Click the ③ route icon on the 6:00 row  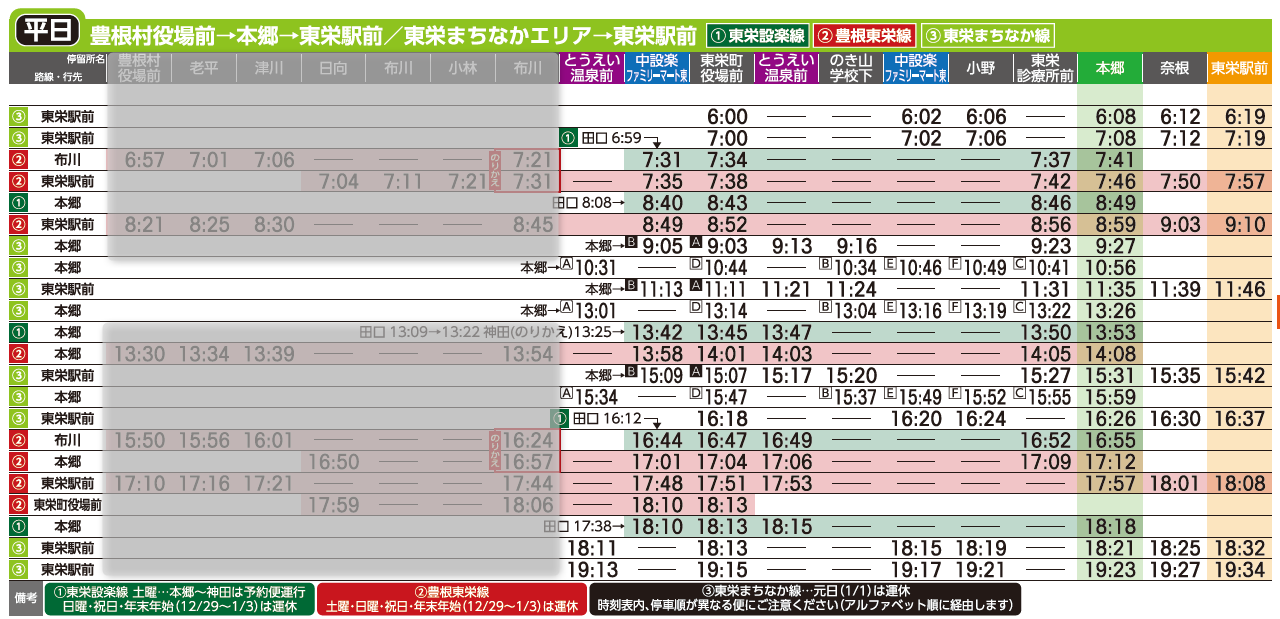pos(17,117)
